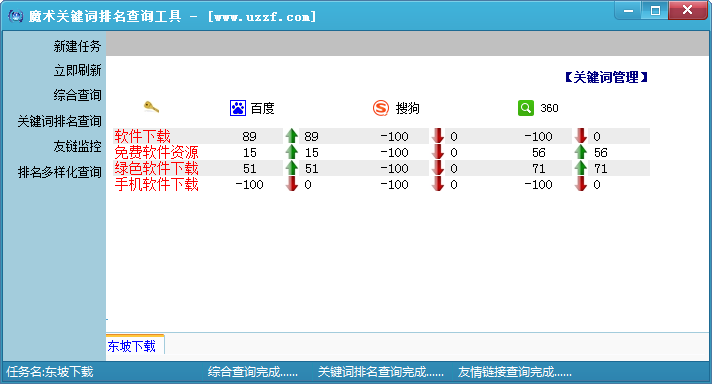Click the 搜狗 column header

(407, 108)
